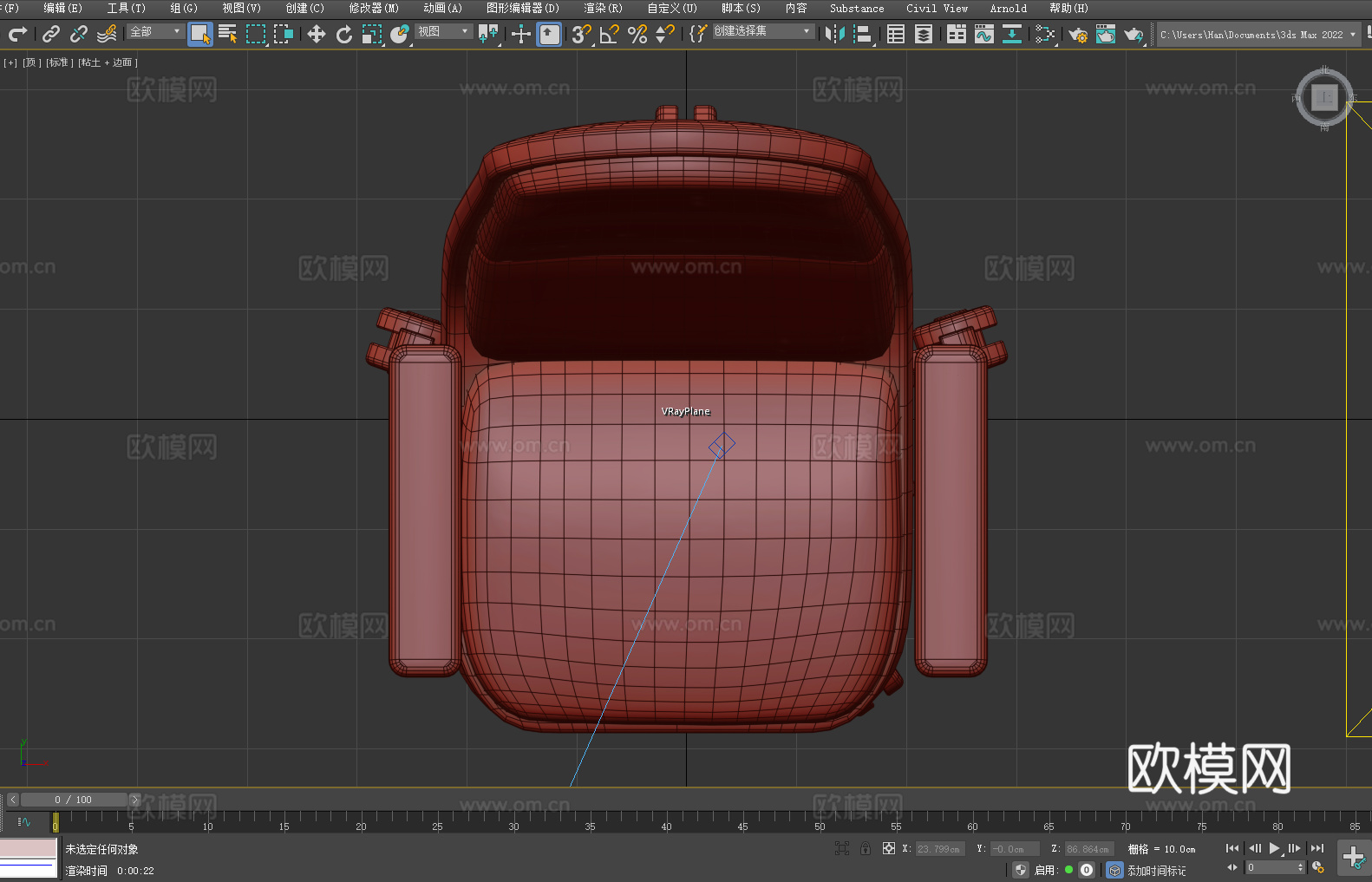Toggle Absolute/Offset transform type-in mode

coord(889,848)
